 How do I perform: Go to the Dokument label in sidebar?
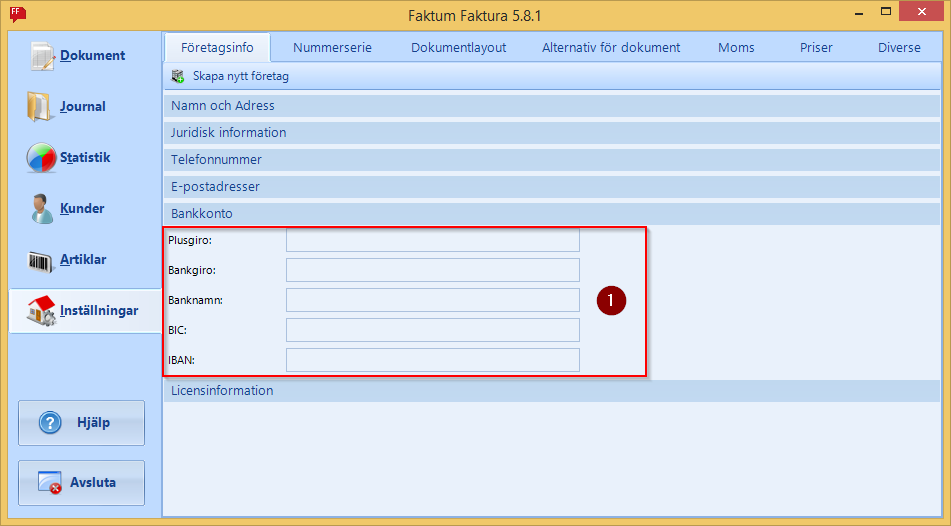click(93, 56)
